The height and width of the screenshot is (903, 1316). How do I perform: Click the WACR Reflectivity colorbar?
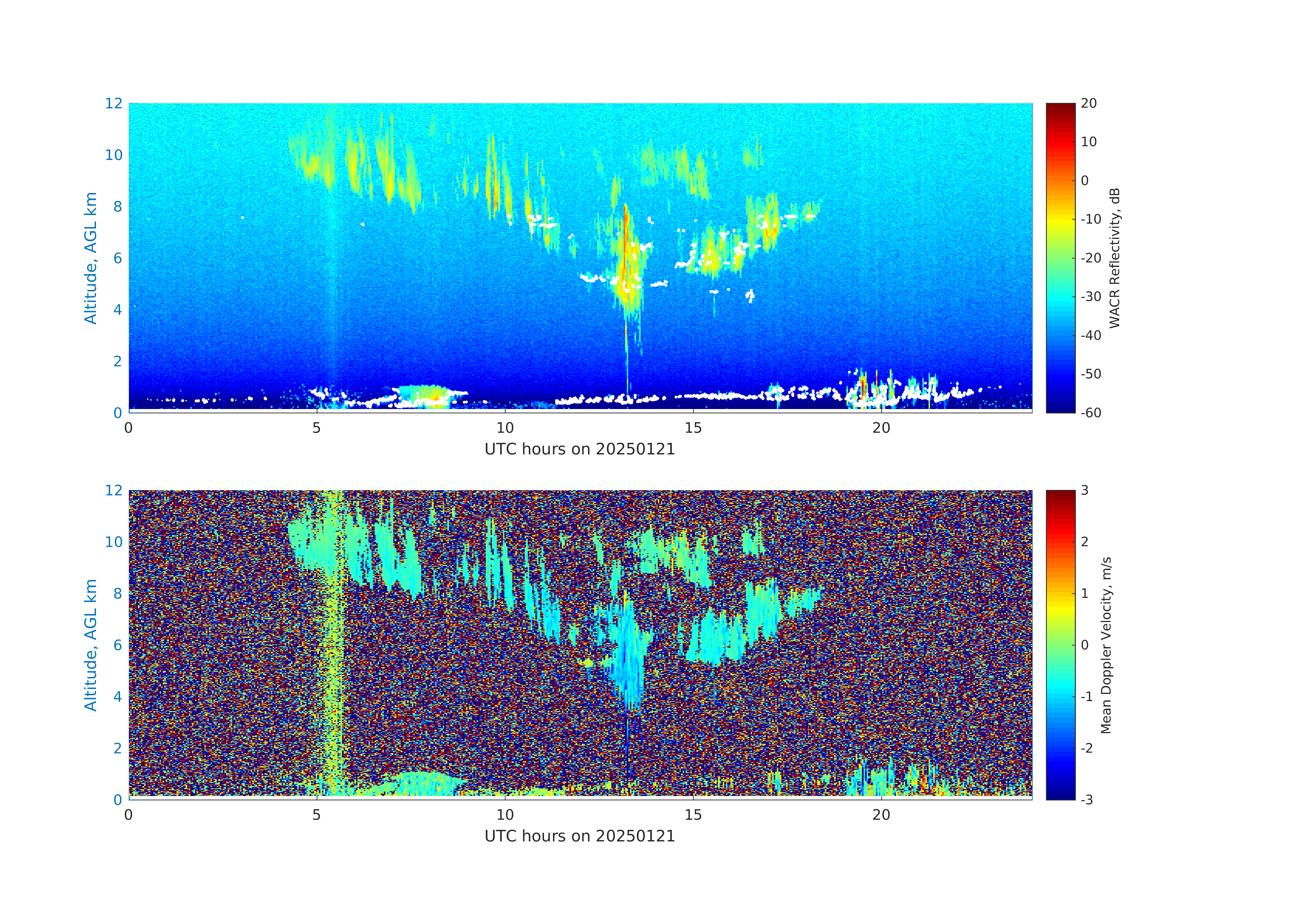1060,258
